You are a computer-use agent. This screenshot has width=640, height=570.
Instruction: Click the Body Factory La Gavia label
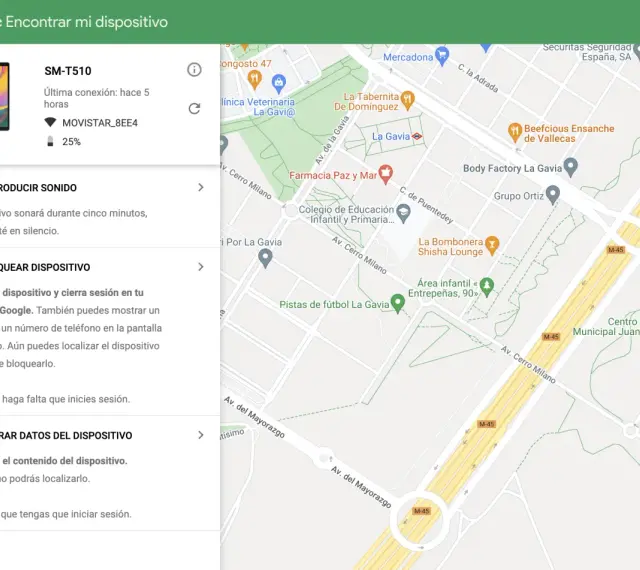click(x=512, y=168)
